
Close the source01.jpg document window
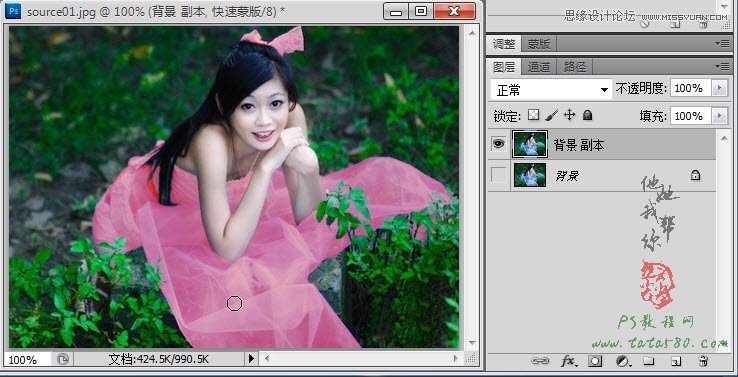(454, 11)
